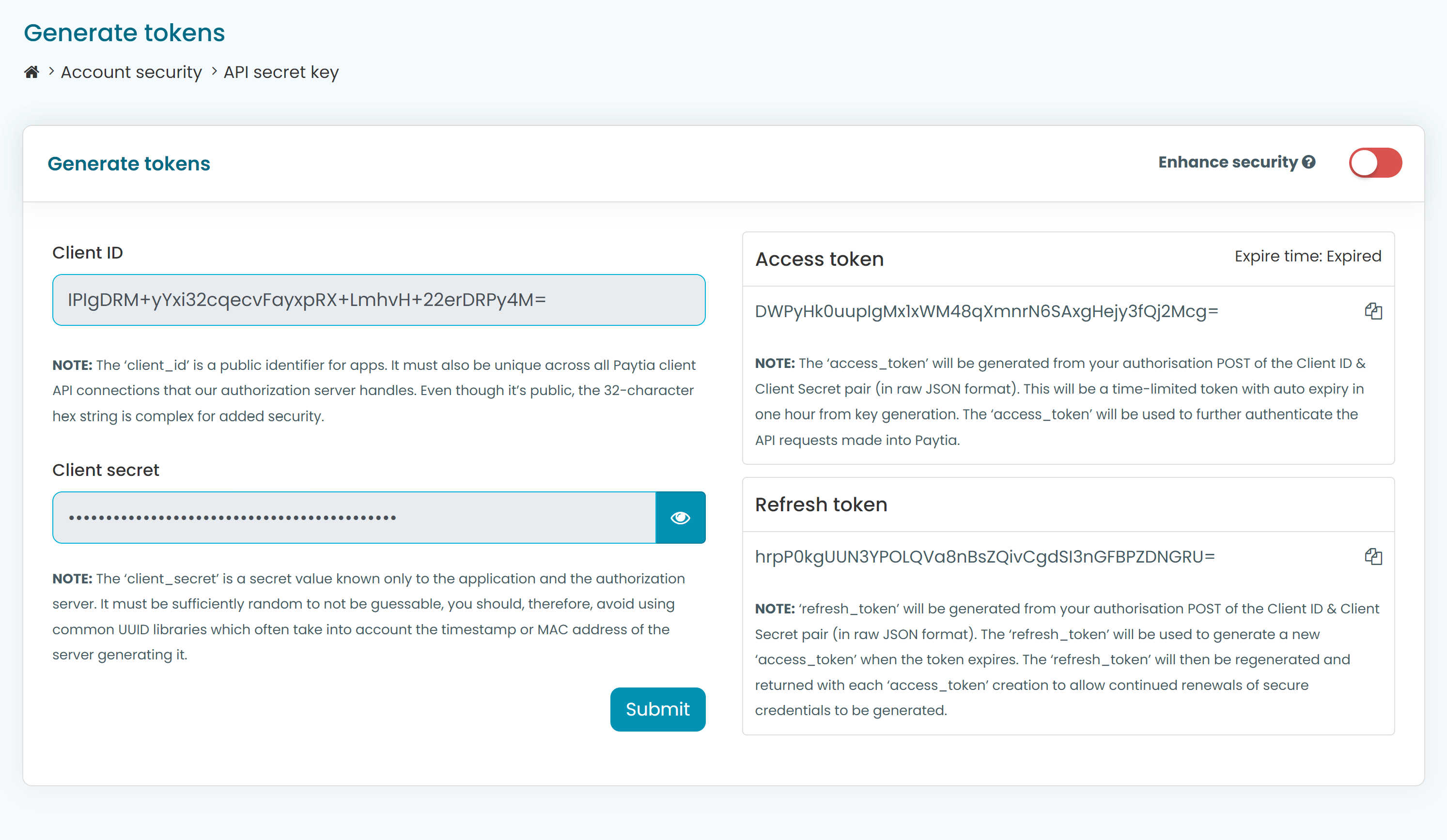Submit the token generation form
Screen dimensions: 1447x840
[x=657, y=709]
